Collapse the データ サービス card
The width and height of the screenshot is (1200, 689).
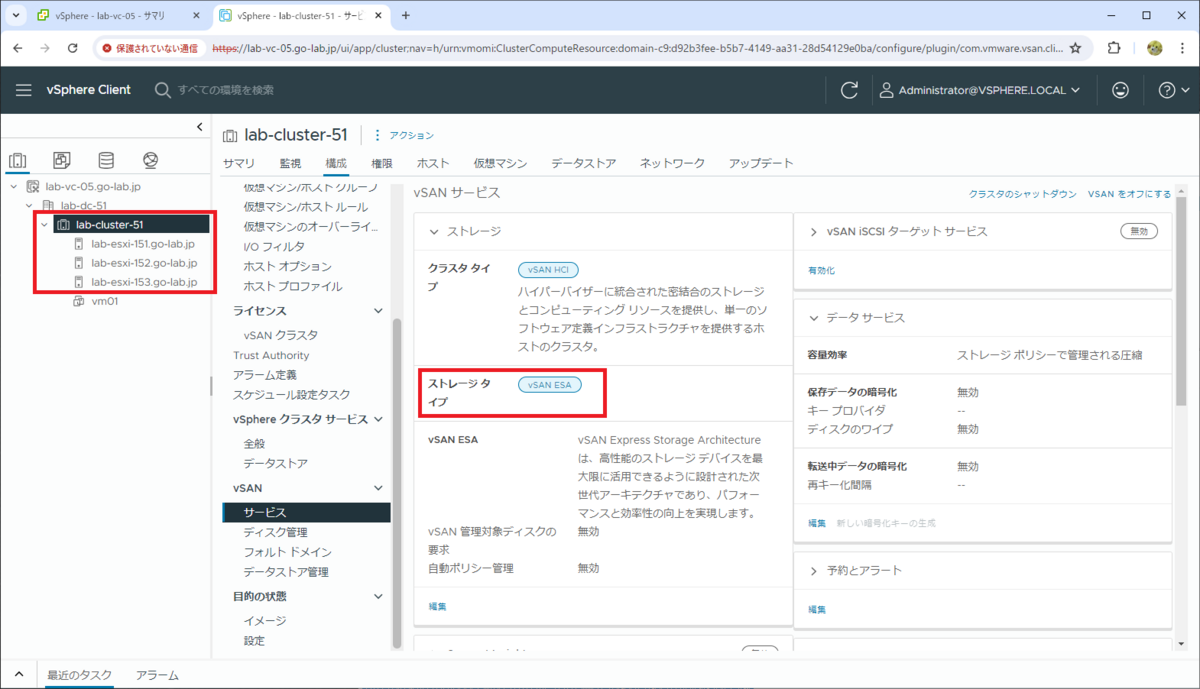pyautogui.click(x=814, y=318)
